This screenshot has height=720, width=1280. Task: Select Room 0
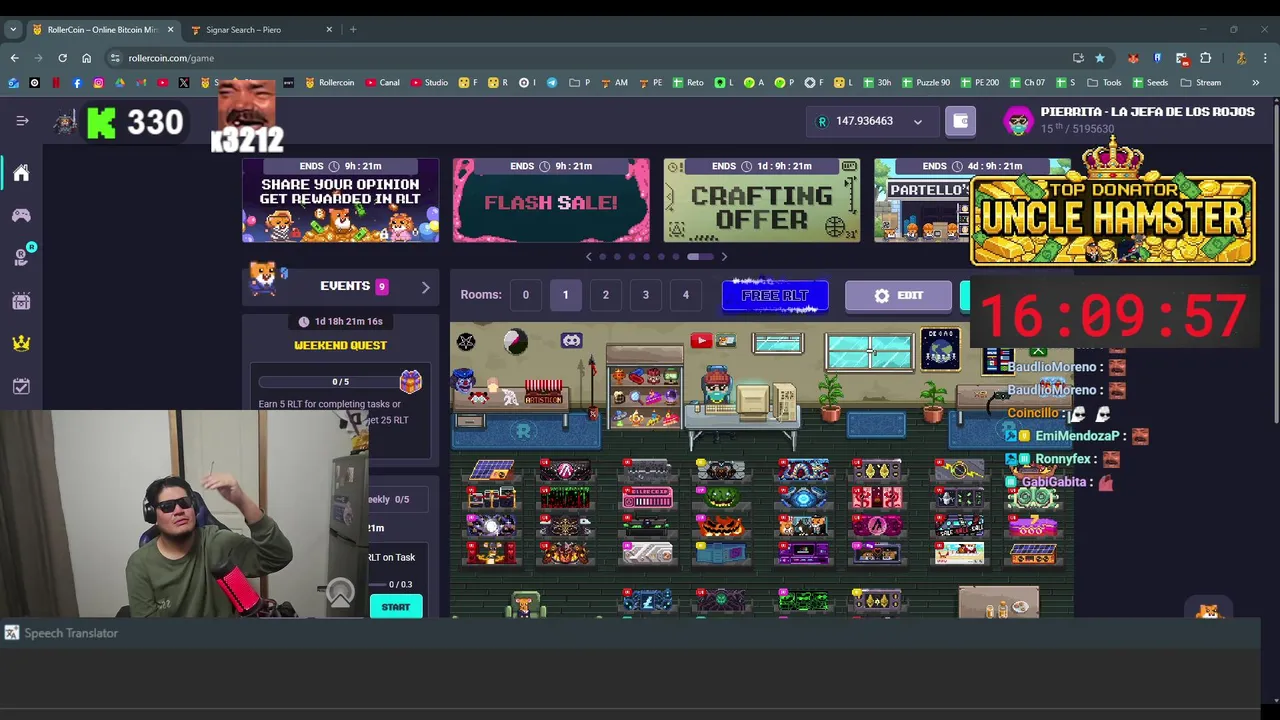tap(525, 295)
